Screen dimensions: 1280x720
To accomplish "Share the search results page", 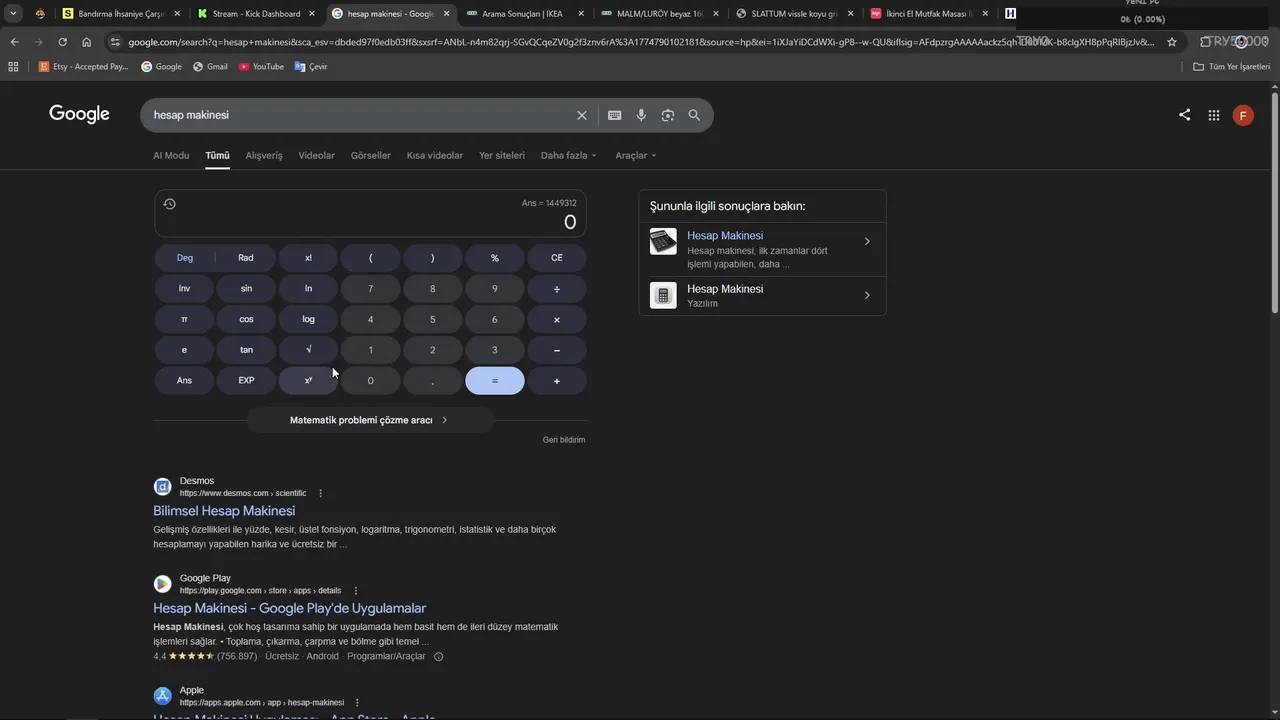I will [1184, 115].
